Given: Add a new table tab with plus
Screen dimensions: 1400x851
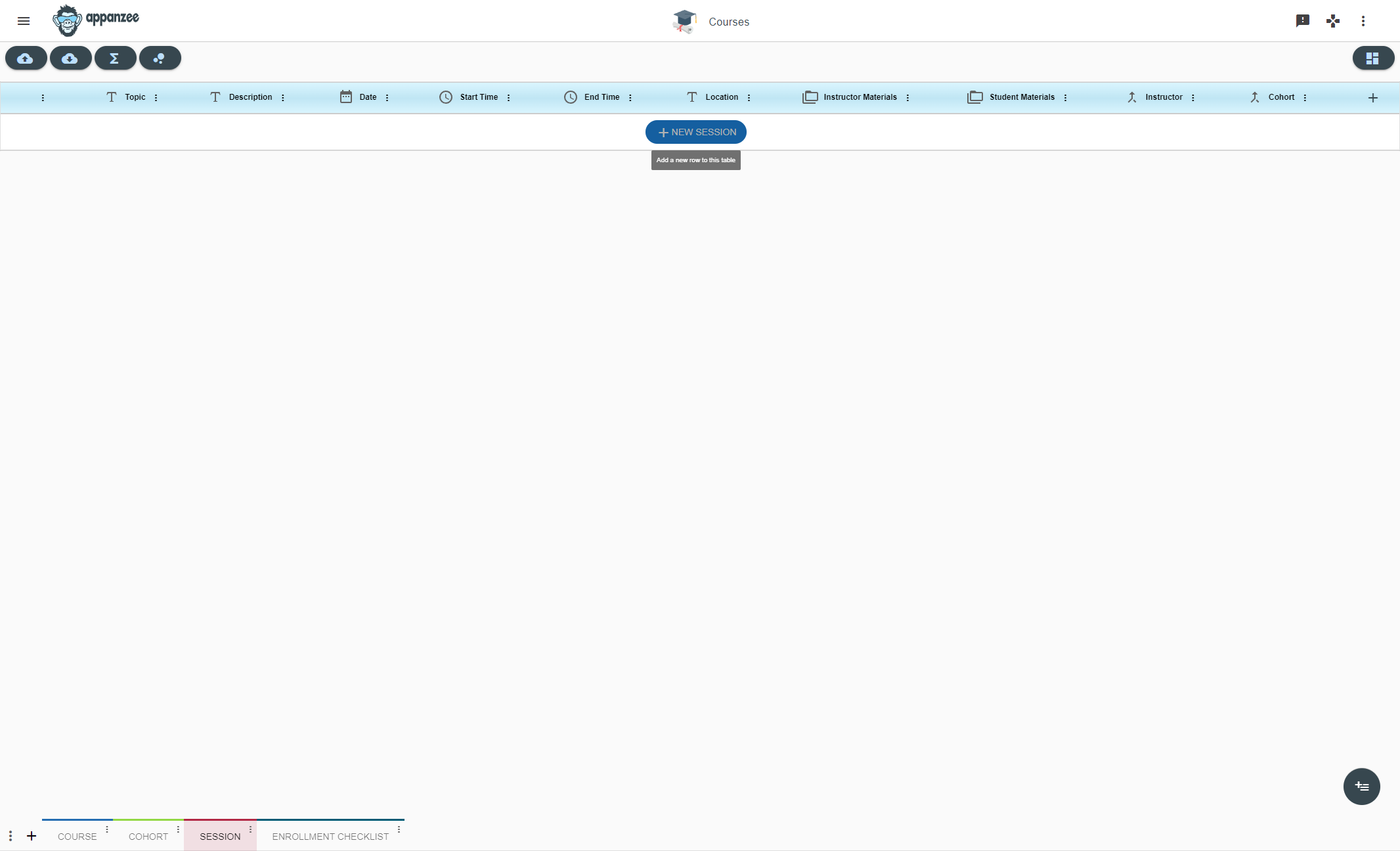Looking at the screenshot, I should click(x=32, y=836).
